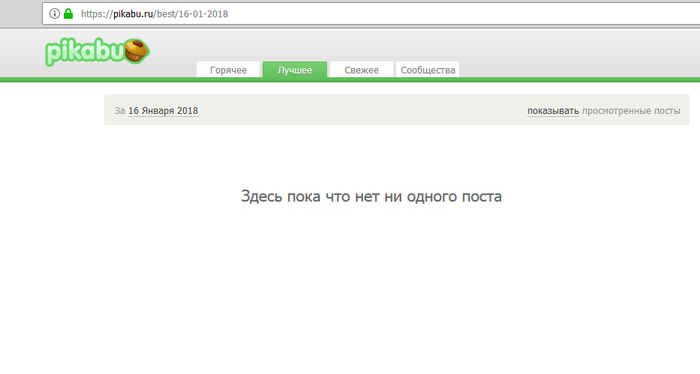The image size is (700, 374).
Task: Click the best/16-01-2018 path in the URL
Action: tap(192, 14)
